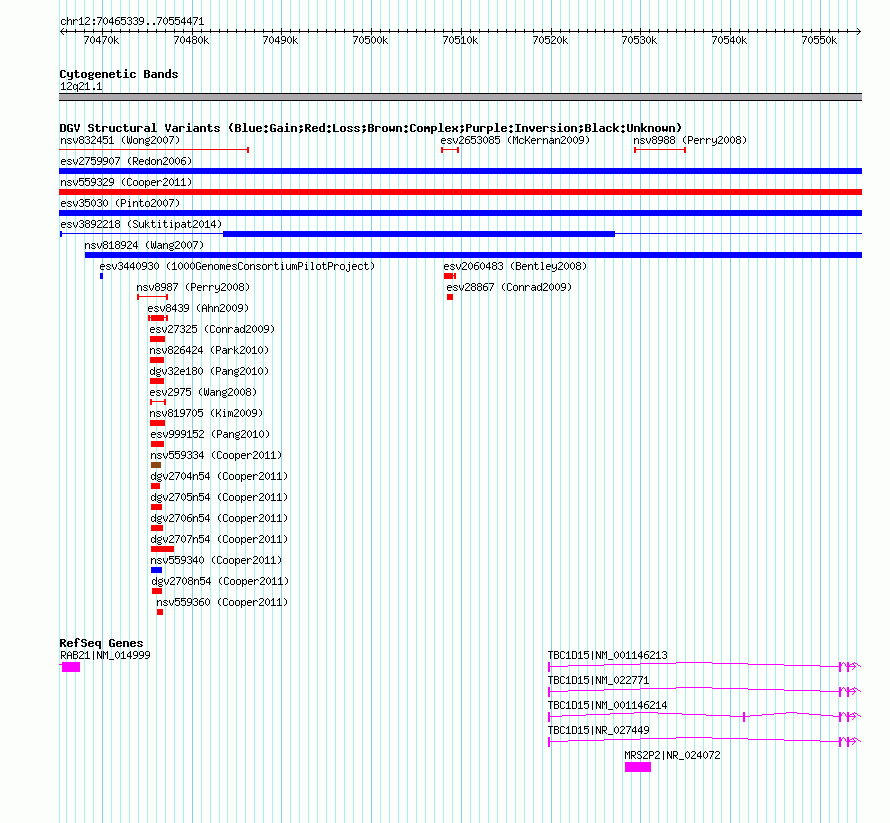Viewport: 890px width, 823px height.
Task: Click the thick blue esv3892218 segment
Action: pos(419,234)
